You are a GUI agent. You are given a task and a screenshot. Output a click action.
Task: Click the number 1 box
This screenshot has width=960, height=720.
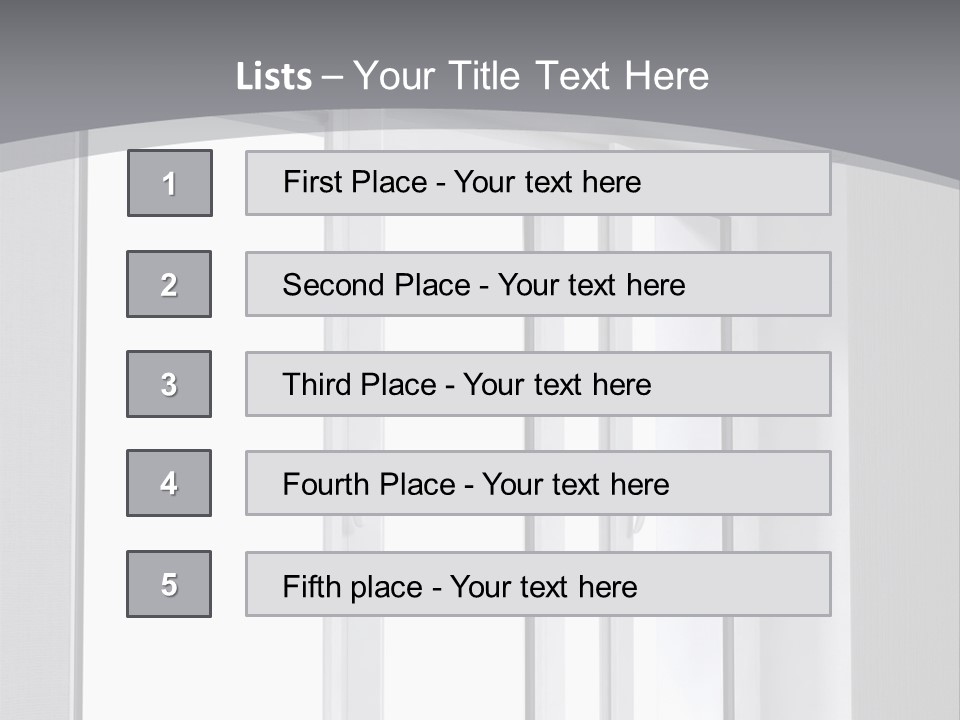[x=170, y=183]
